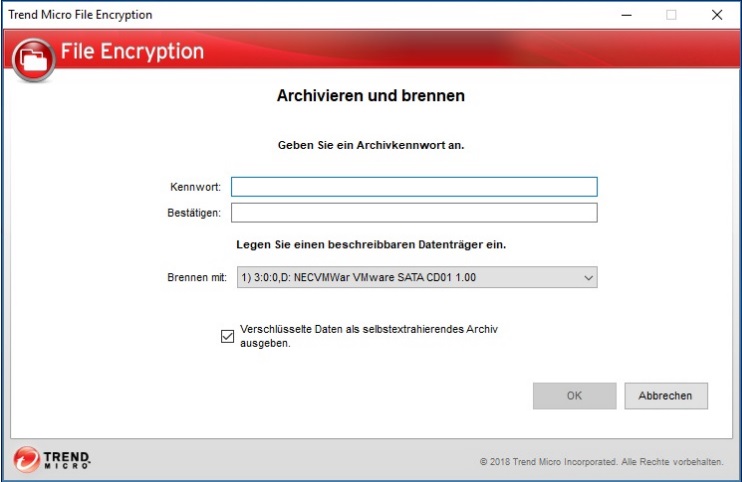
Task: Click into the Bestätigen confirmation field
Action: 414,212
